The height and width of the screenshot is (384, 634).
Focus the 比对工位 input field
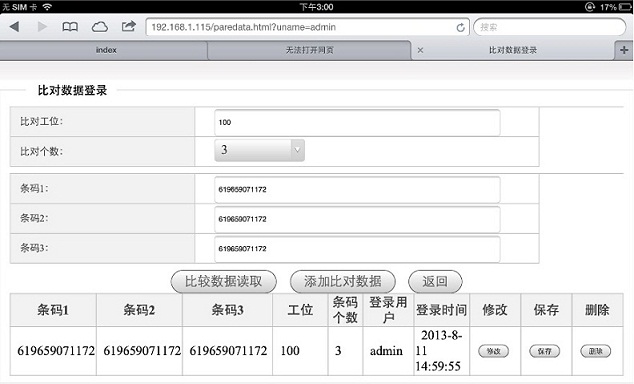click(x=357, y=122)
